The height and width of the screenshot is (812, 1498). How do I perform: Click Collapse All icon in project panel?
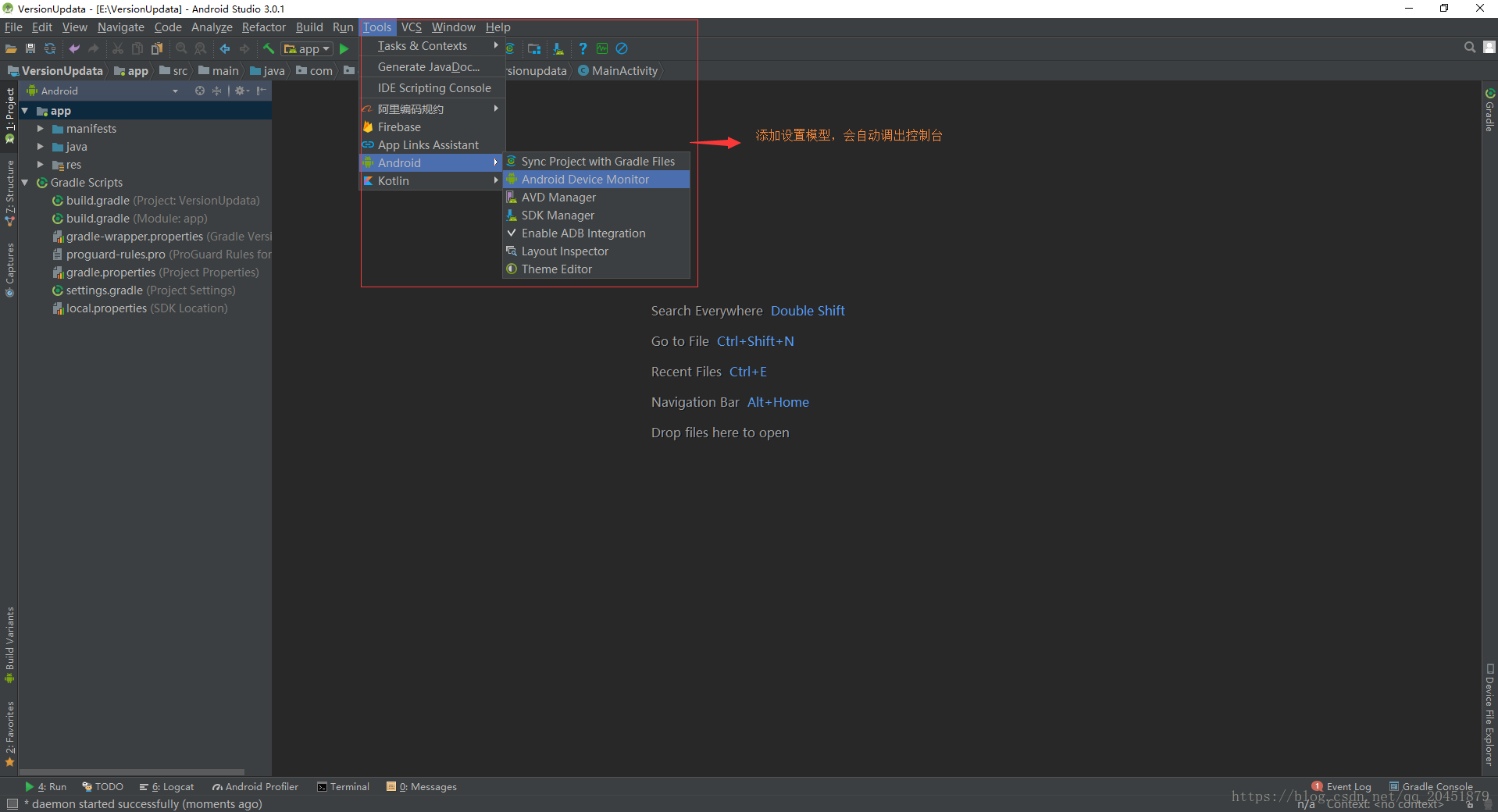(216, 91)
